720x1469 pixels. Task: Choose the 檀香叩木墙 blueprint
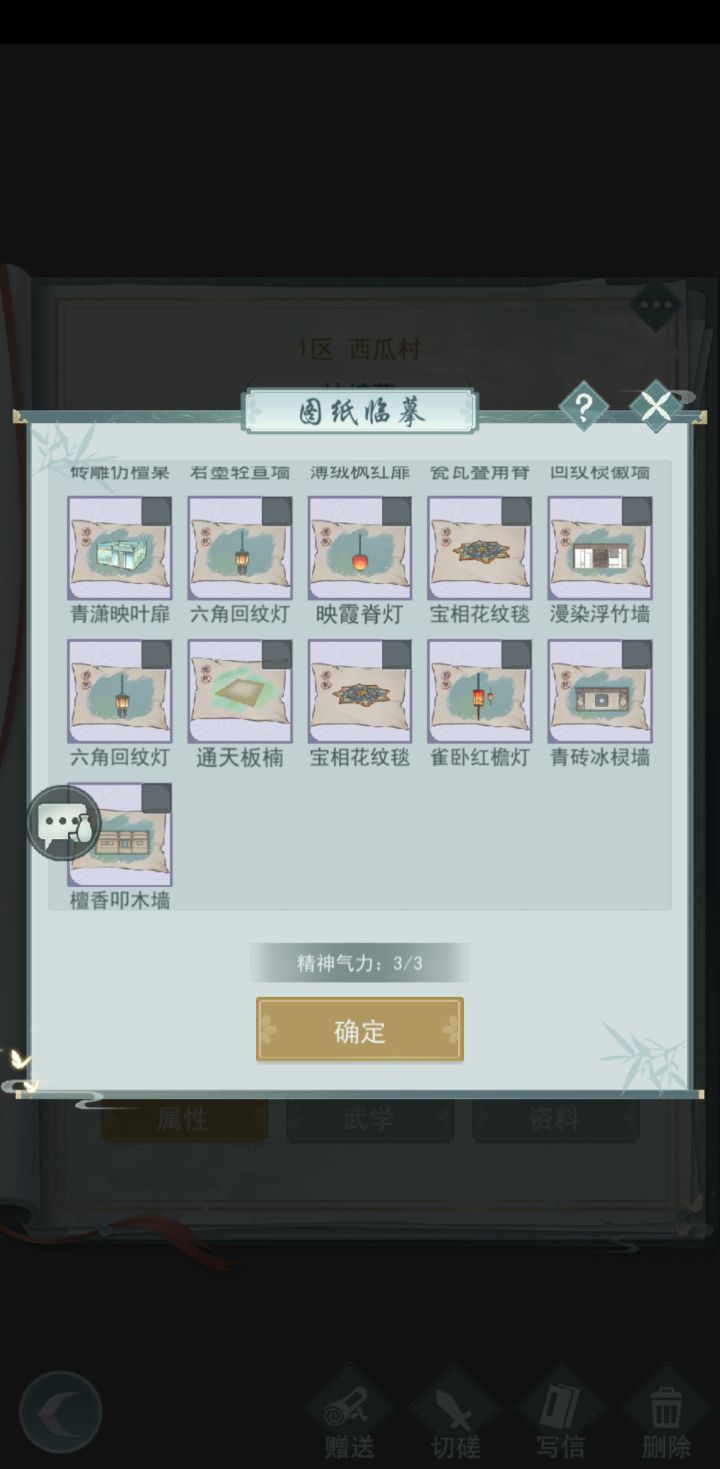tap(120, 835)
